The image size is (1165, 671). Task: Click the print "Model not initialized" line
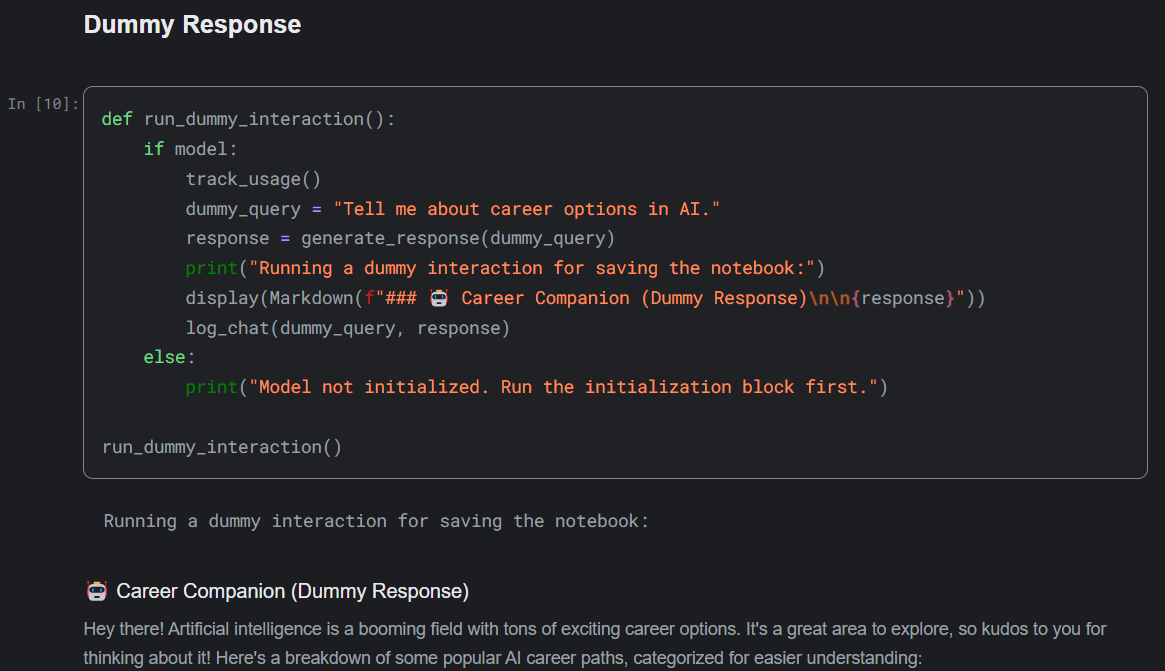click(536, 387)
